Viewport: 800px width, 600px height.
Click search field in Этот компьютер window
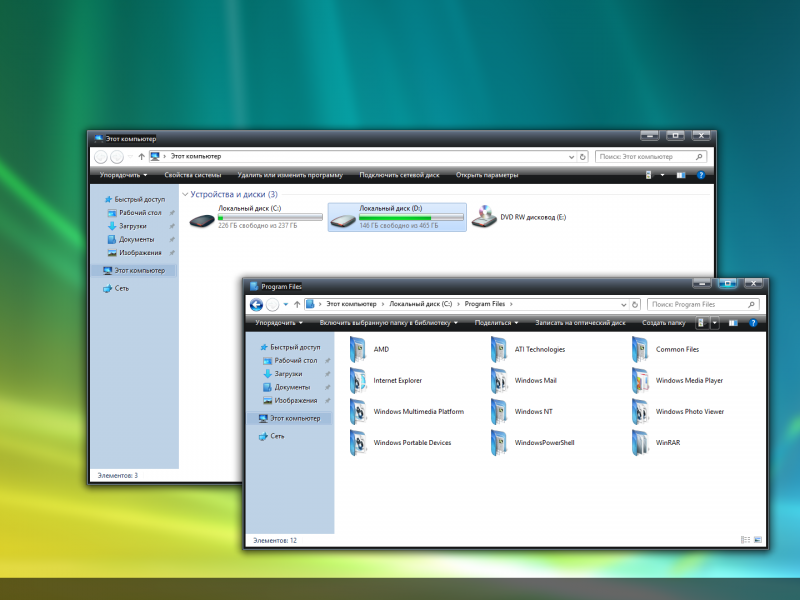click(651, 157)
